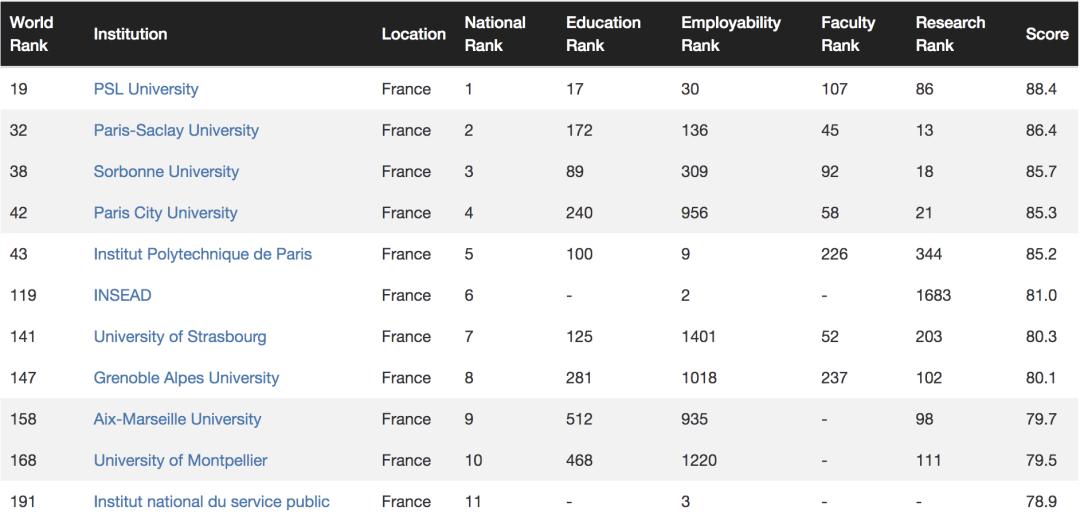
Task: Open University of Strasbourg link
Action: (180, 336)
